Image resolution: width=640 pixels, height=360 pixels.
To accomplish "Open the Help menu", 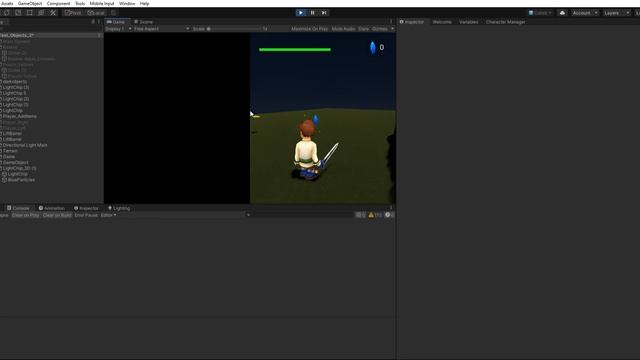I will pyautogui.click(x=144, y=3).
